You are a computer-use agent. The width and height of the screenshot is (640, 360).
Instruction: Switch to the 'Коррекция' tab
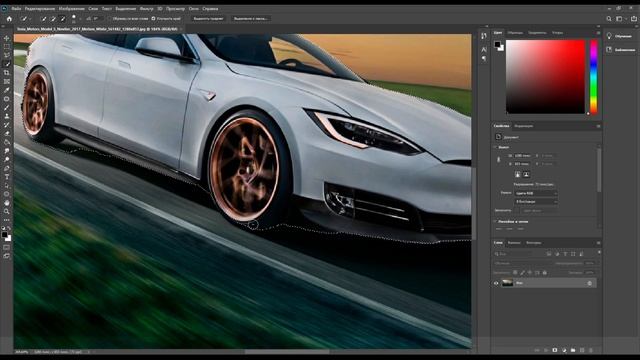[524, 126]
